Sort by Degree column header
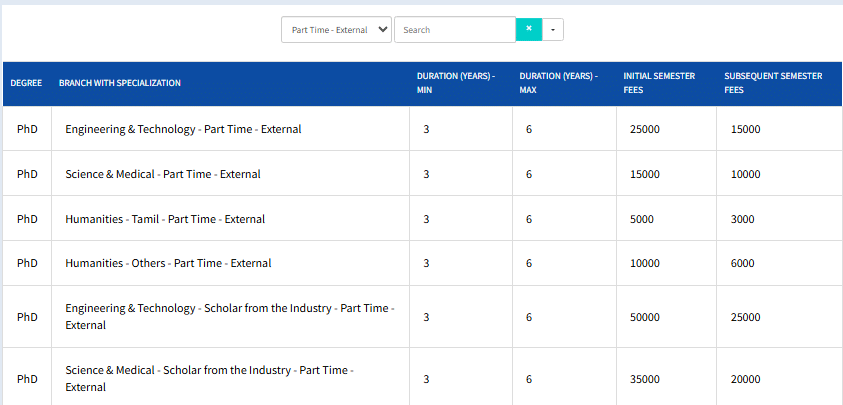The image size is (843, 405). [26, 83]
